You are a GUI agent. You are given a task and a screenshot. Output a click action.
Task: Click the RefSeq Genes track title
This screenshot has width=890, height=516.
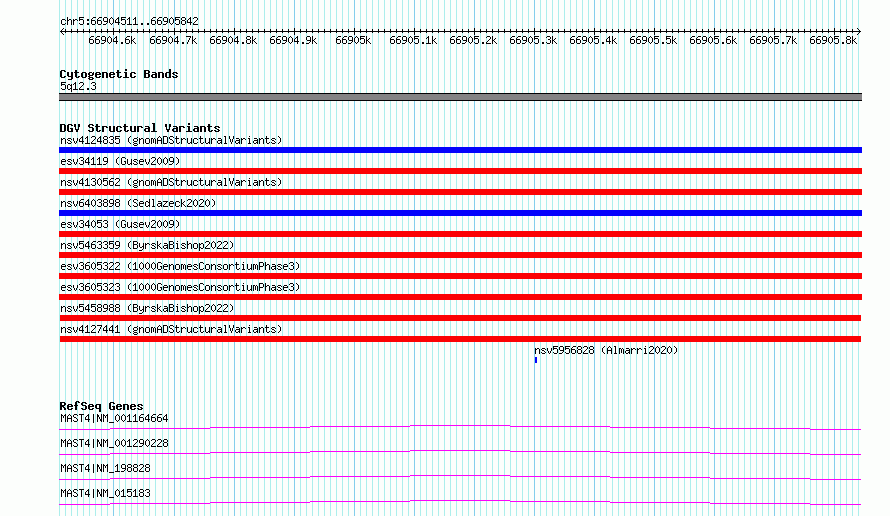tap(101, 406)
